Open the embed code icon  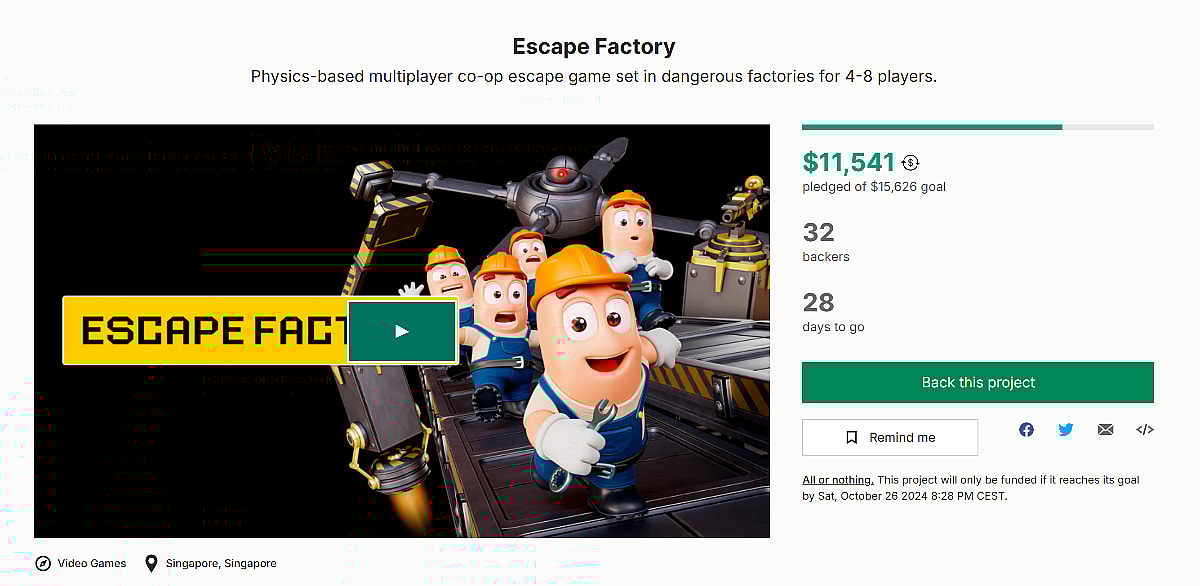1145,430
